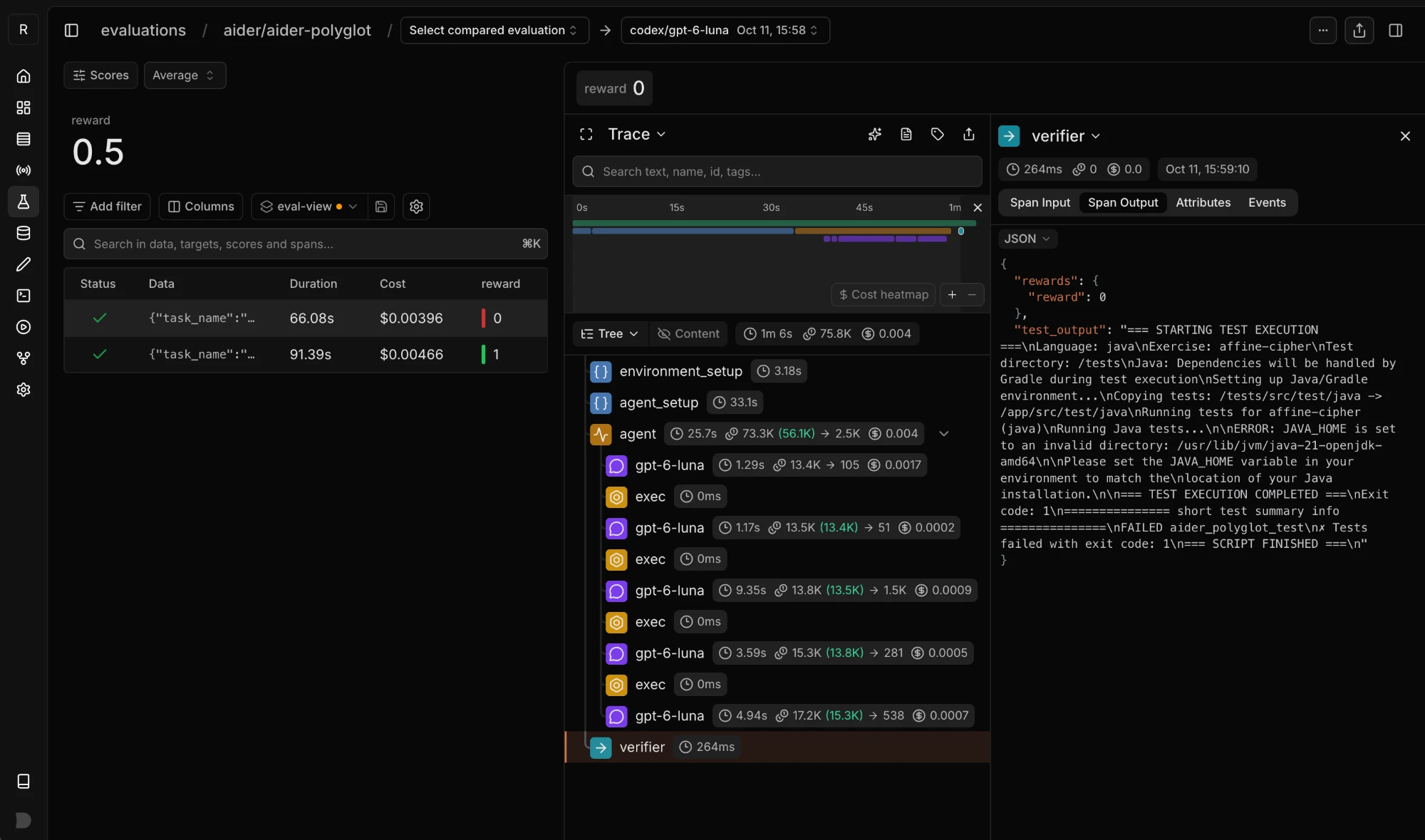Switch to the Attributes tab
Viewport: 1425px width, 840px height.
[1203, 203]
